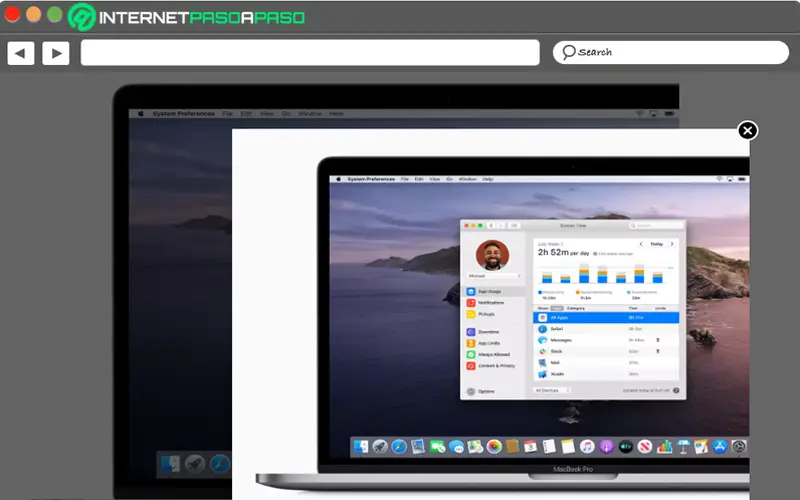Close the image lightbox with the X button
Viewport: 800px width, 500px height.
click(747, 131)
